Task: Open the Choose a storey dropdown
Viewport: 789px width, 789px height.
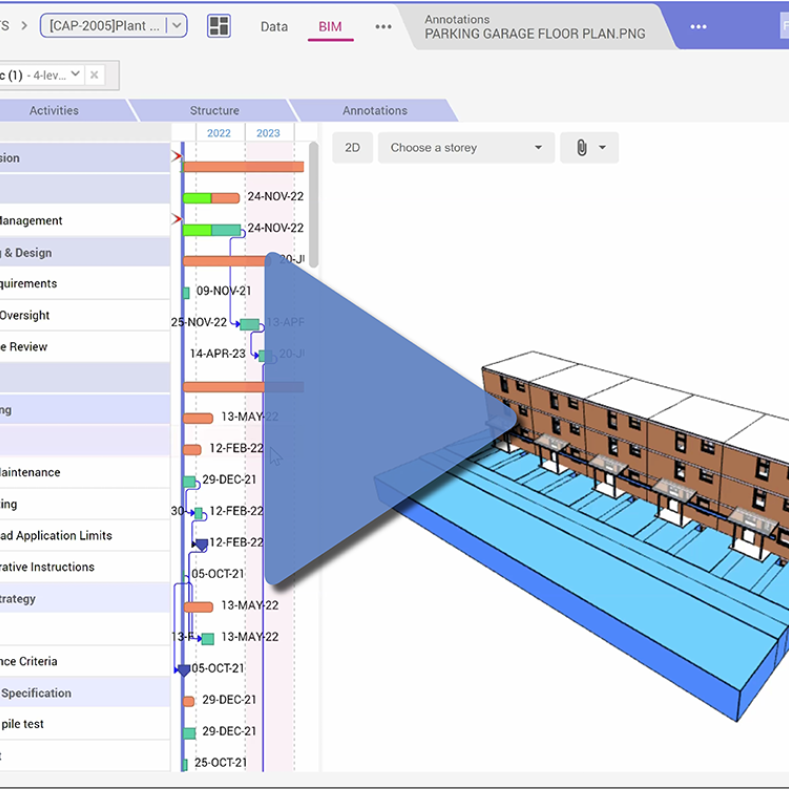Action: [466, 148]
